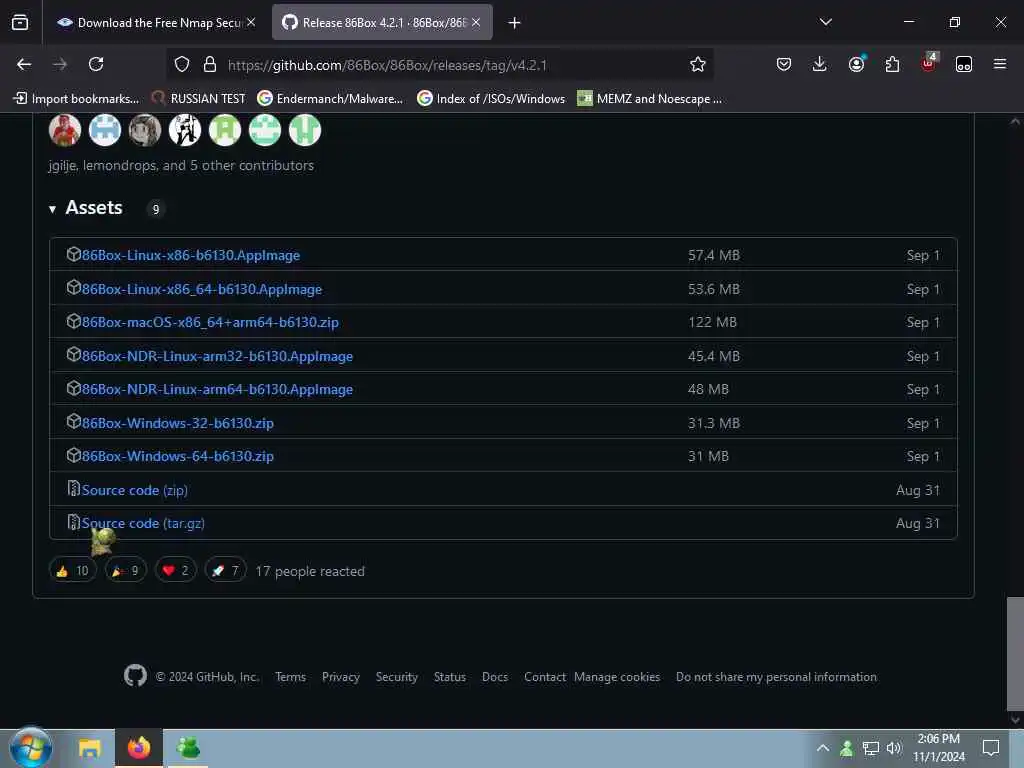Image resolution: width=1024 pixels, height=768 pixels.
Task: Open the Firefox hamburger application menu
Action: (999, 64)
